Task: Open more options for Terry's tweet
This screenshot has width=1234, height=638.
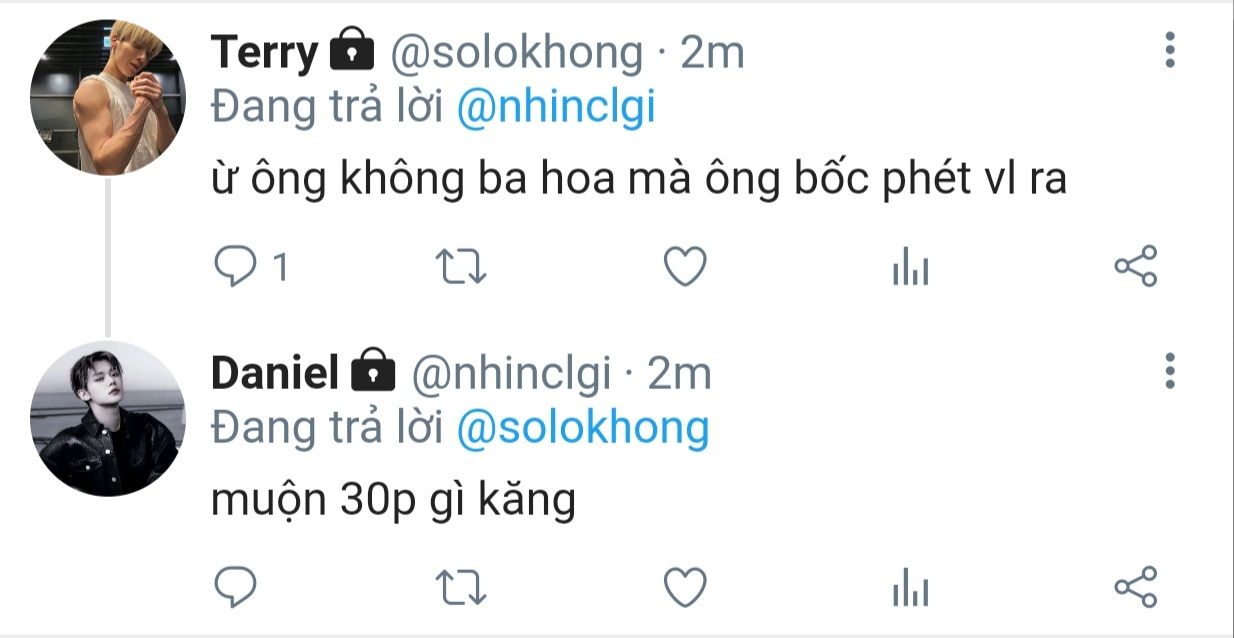Action: [1169, 50]
